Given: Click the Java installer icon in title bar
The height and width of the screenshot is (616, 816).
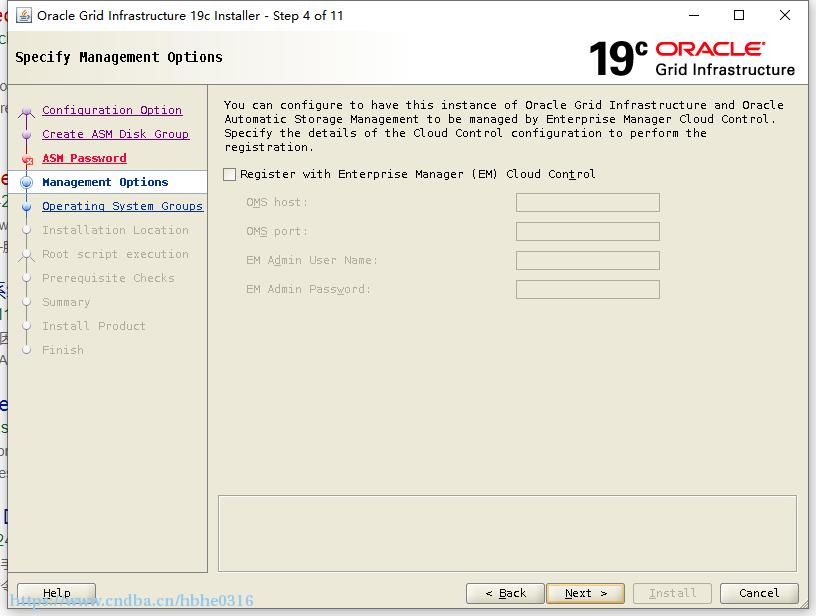Looking at the screenshot, I should tap(24, 16).
